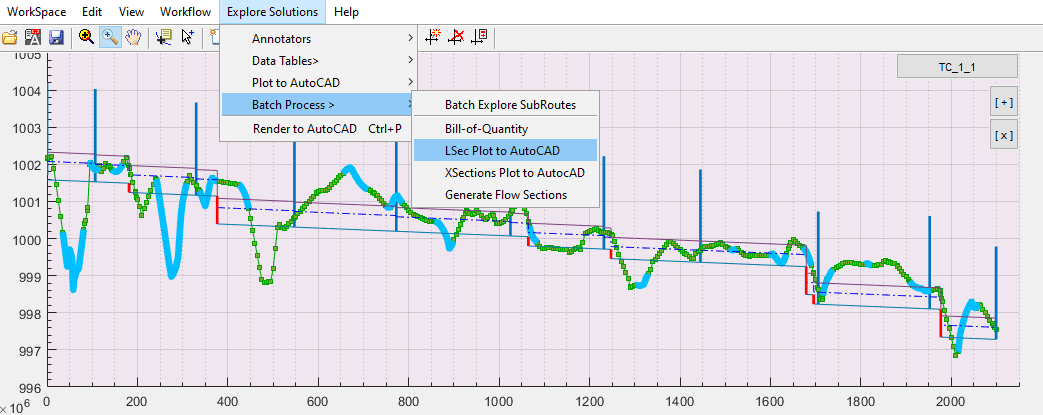The height and width of the screenshot is (415, 1043).
Task: Click the arrow pointer with plus icon
Action: click(x=187, y=37)
